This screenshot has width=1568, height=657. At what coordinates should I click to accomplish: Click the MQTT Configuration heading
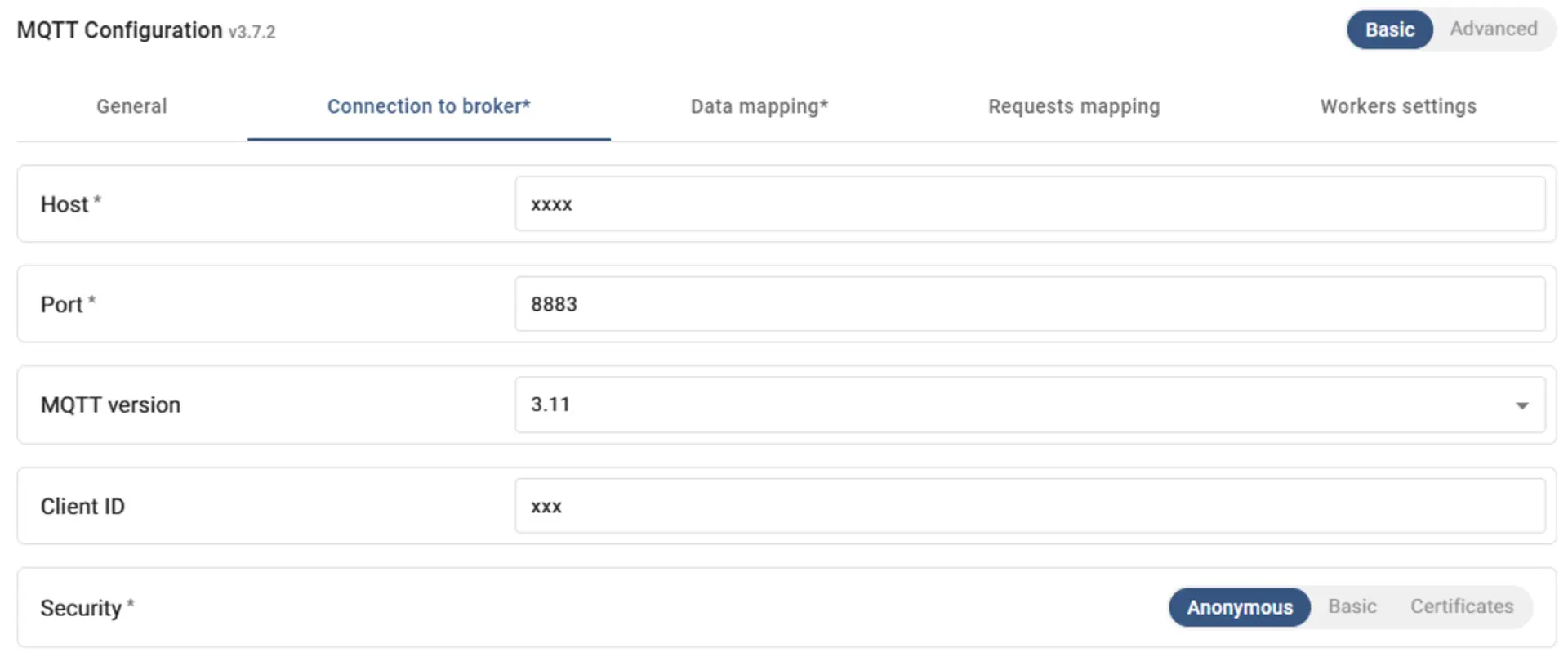click(x=118, y=29)
